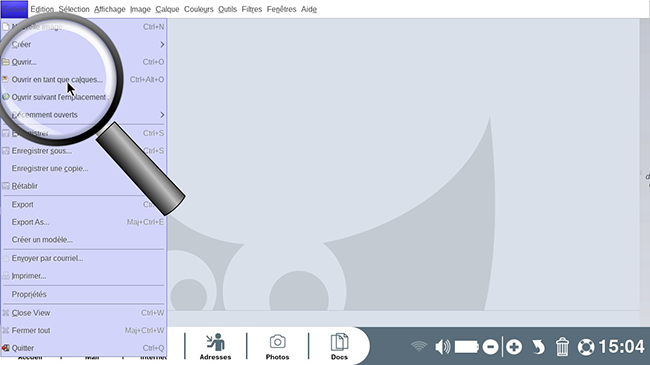Open the Affichage menu
Image resolution: width=650 pixels, height=365 pixels.
click(x=109, y=9)
